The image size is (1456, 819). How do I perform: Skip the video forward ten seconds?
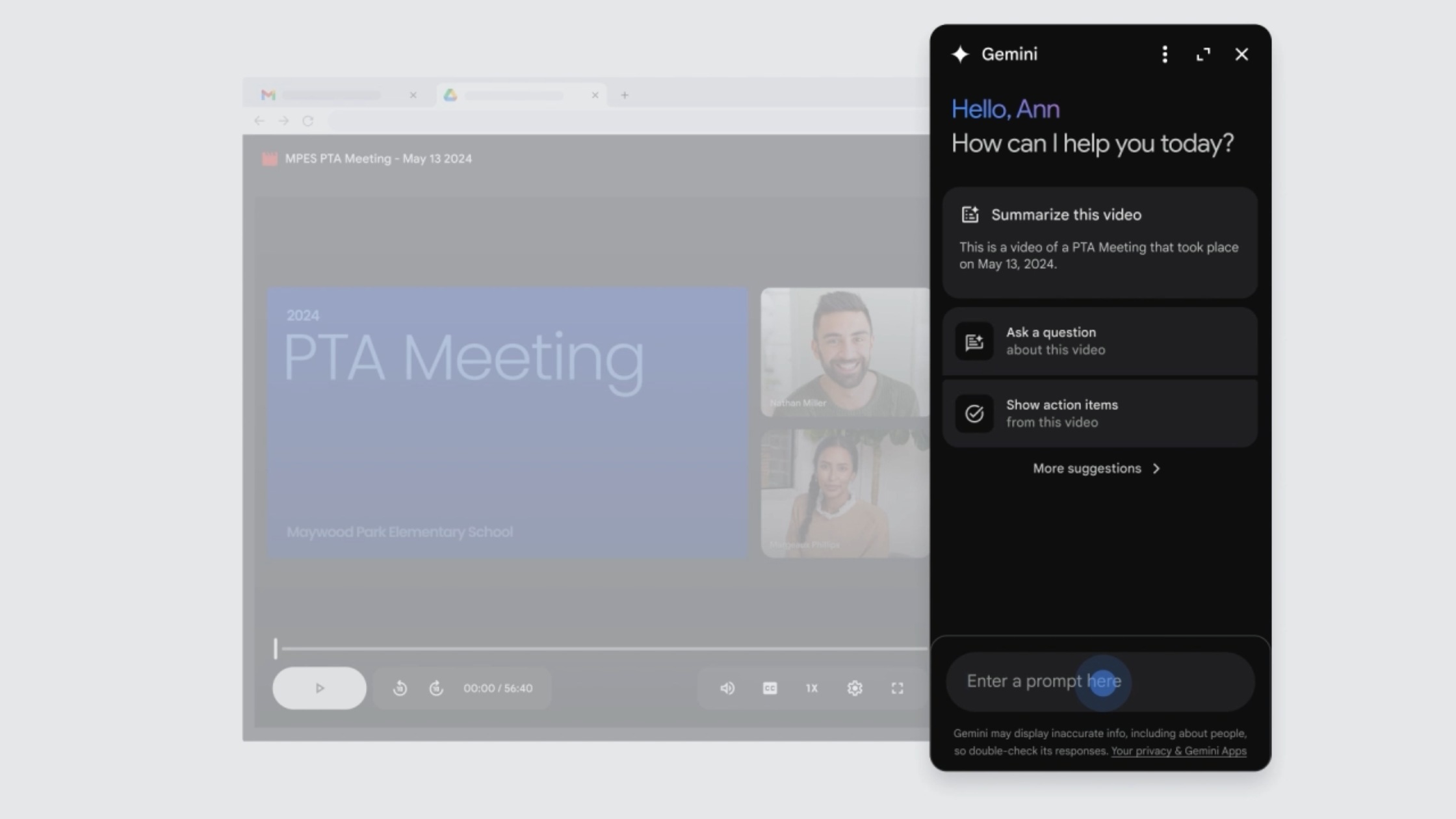(x=436, y=688)
